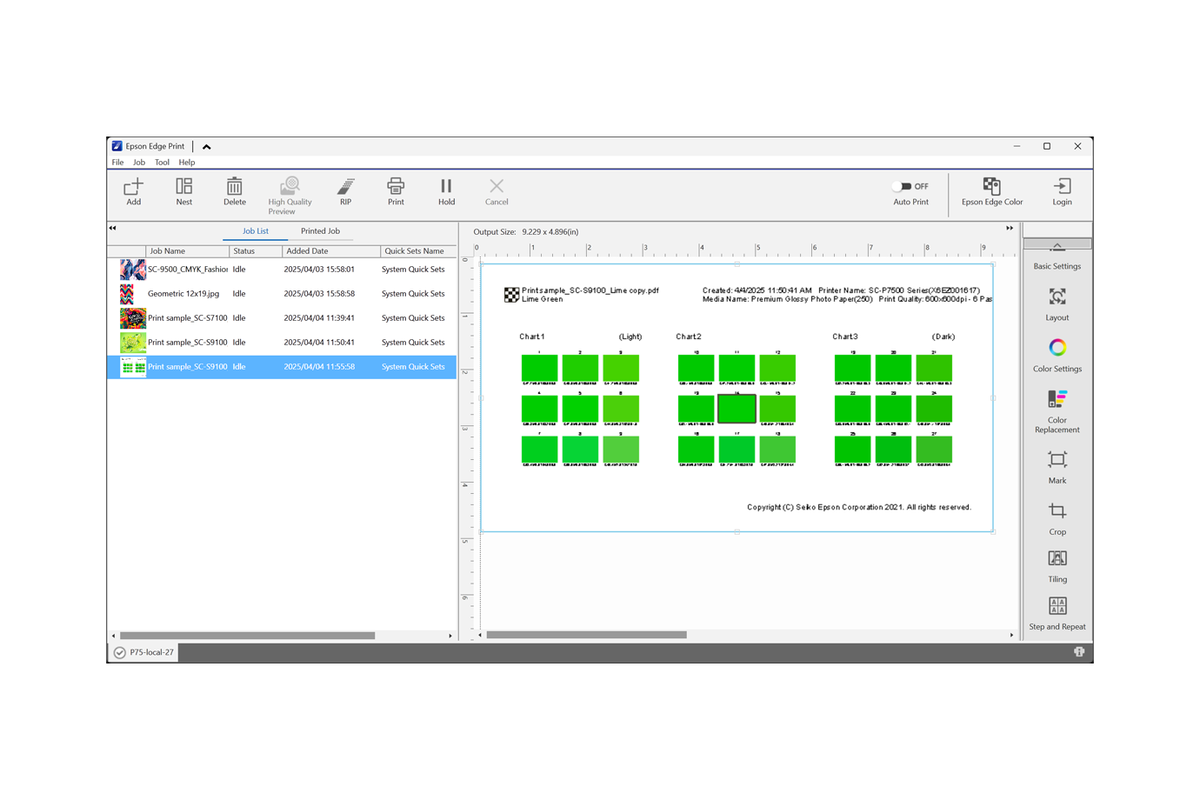Image resolution: width=1200 pixels, height=800 pixels.
Task: Collapse the right settings panel arrows
Action: tap(1012, 229)
